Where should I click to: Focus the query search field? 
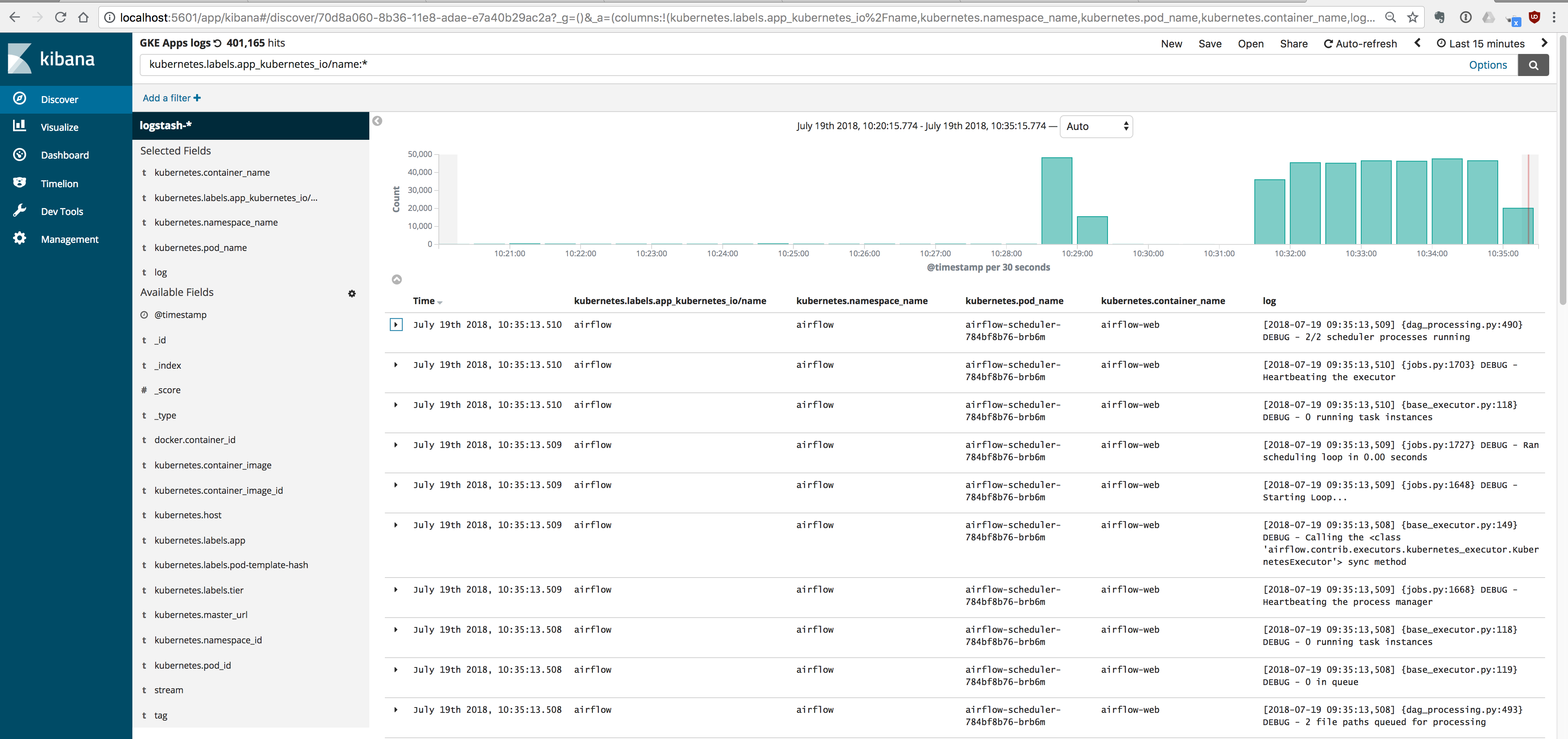click(x=791, y=65)
